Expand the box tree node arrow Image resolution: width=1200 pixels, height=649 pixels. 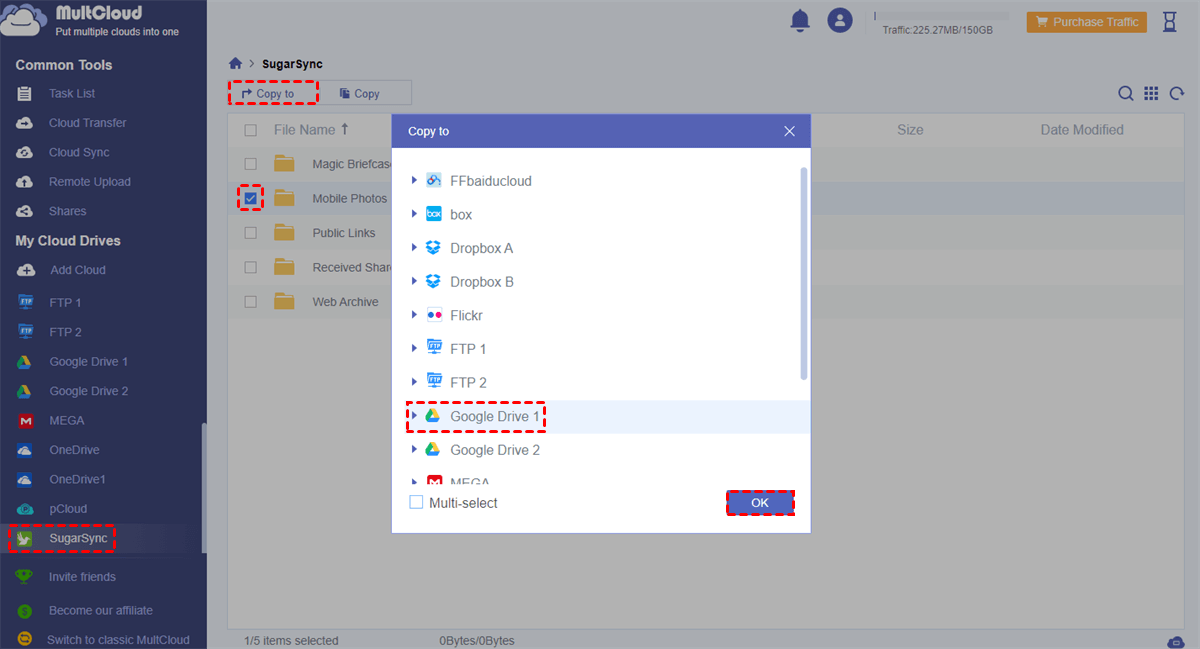(415, 214)
